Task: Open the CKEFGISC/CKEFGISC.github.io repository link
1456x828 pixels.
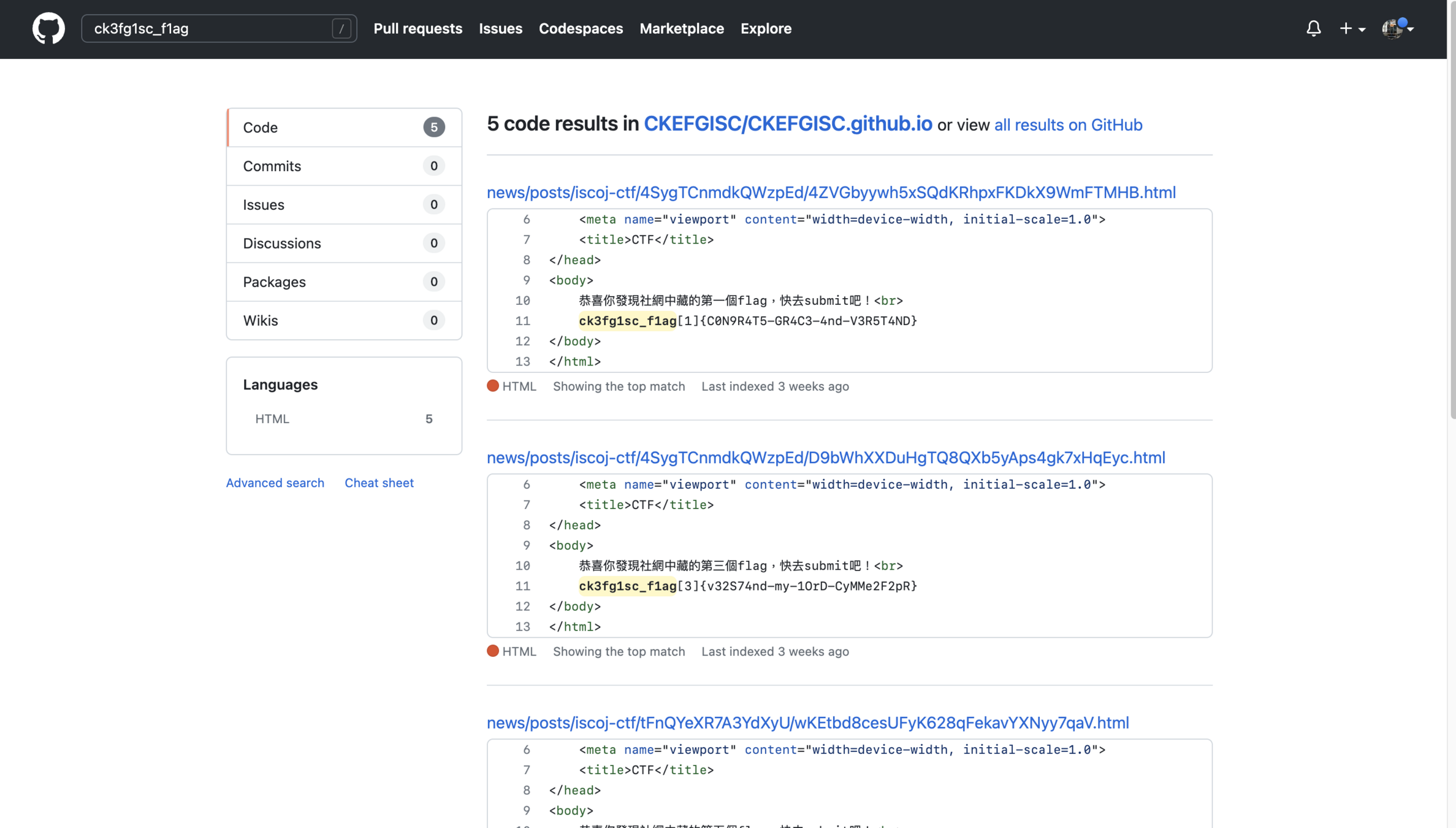Action: click(788, 124)
